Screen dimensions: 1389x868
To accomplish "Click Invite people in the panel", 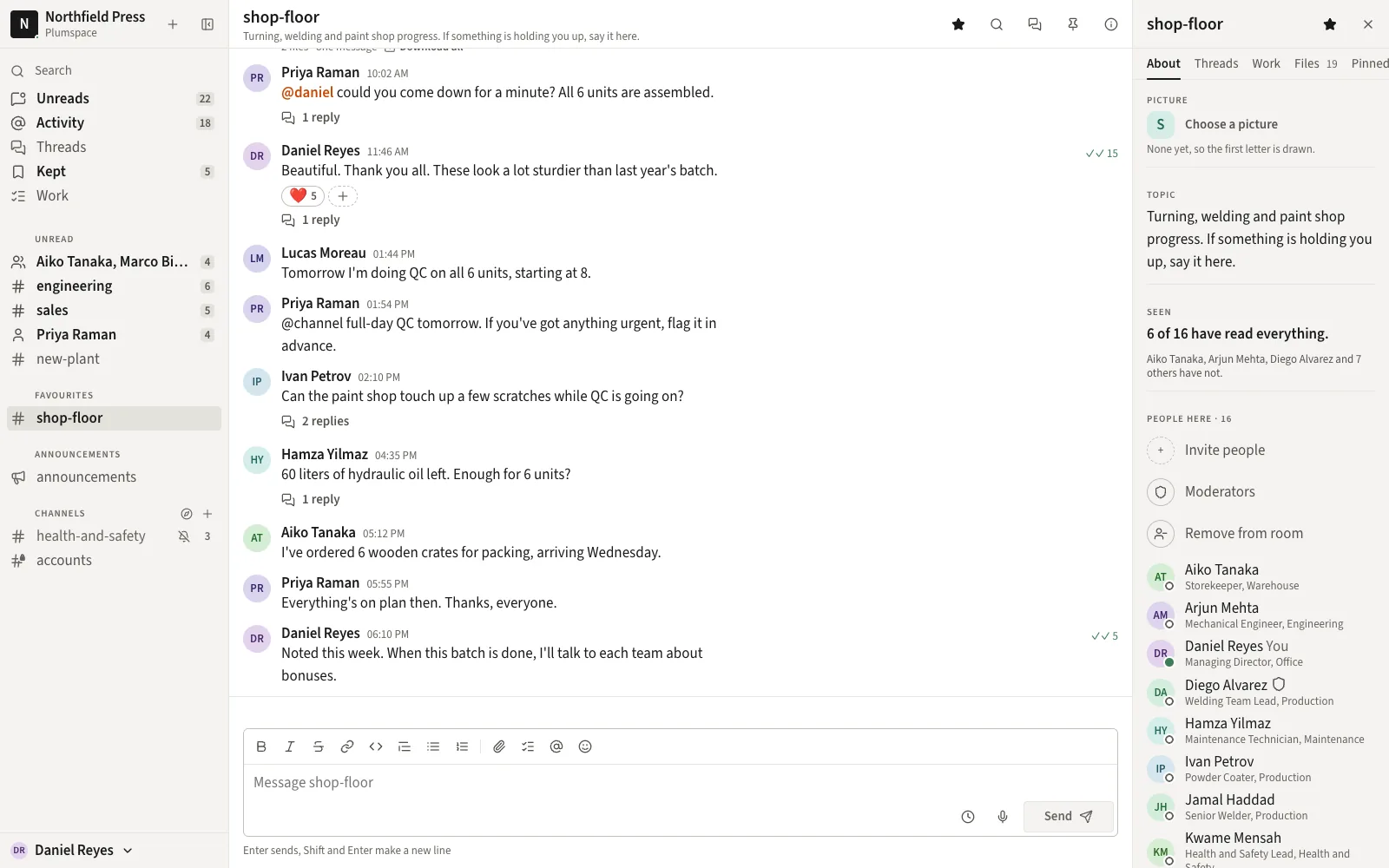I will click(x=1261, y=450).
